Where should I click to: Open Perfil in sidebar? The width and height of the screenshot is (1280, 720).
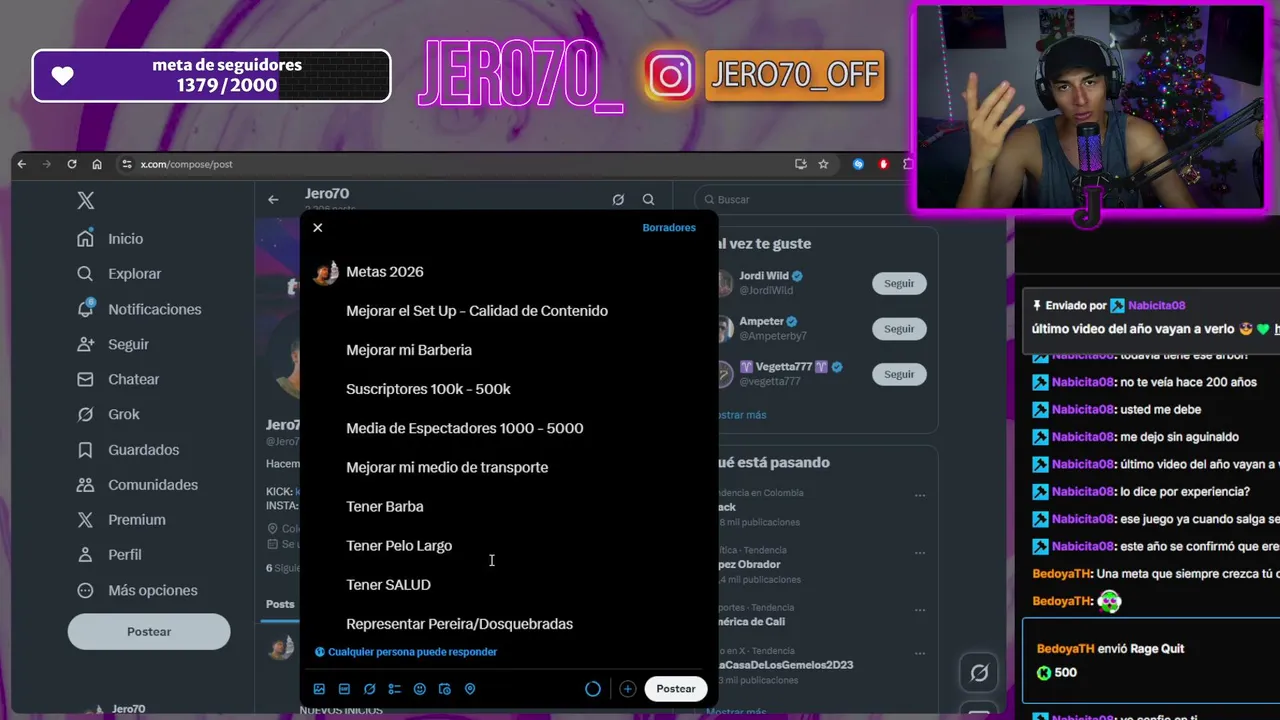coord(110,555)
